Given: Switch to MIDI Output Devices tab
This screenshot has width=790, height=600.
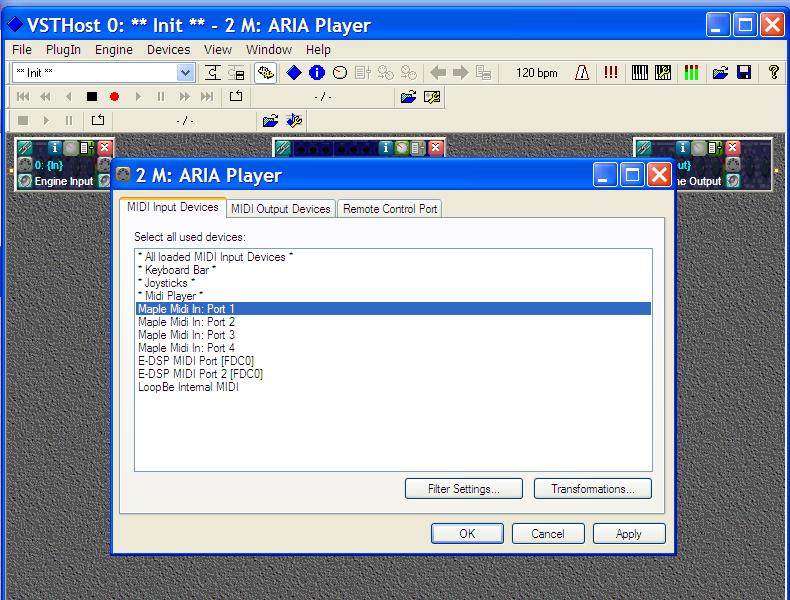Looking at the screenshot, I should 281,209.
